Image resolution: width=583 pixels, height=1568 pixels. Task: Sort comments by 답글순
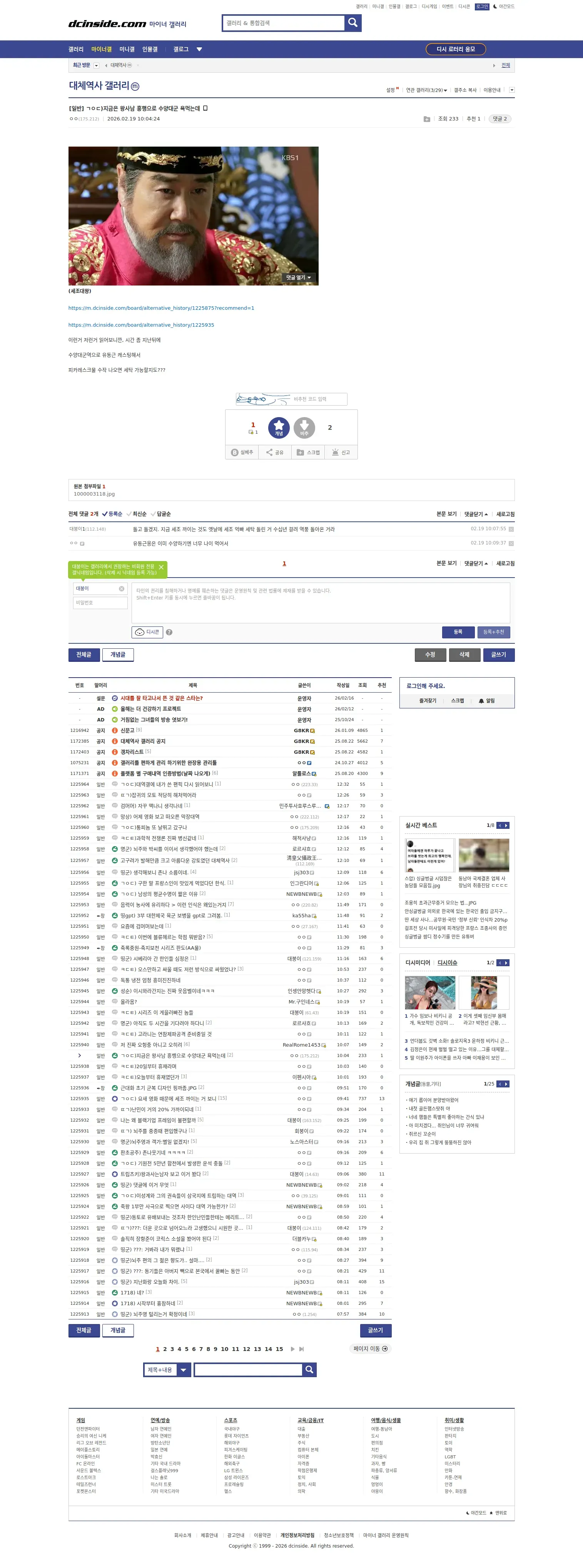(160, 514)
